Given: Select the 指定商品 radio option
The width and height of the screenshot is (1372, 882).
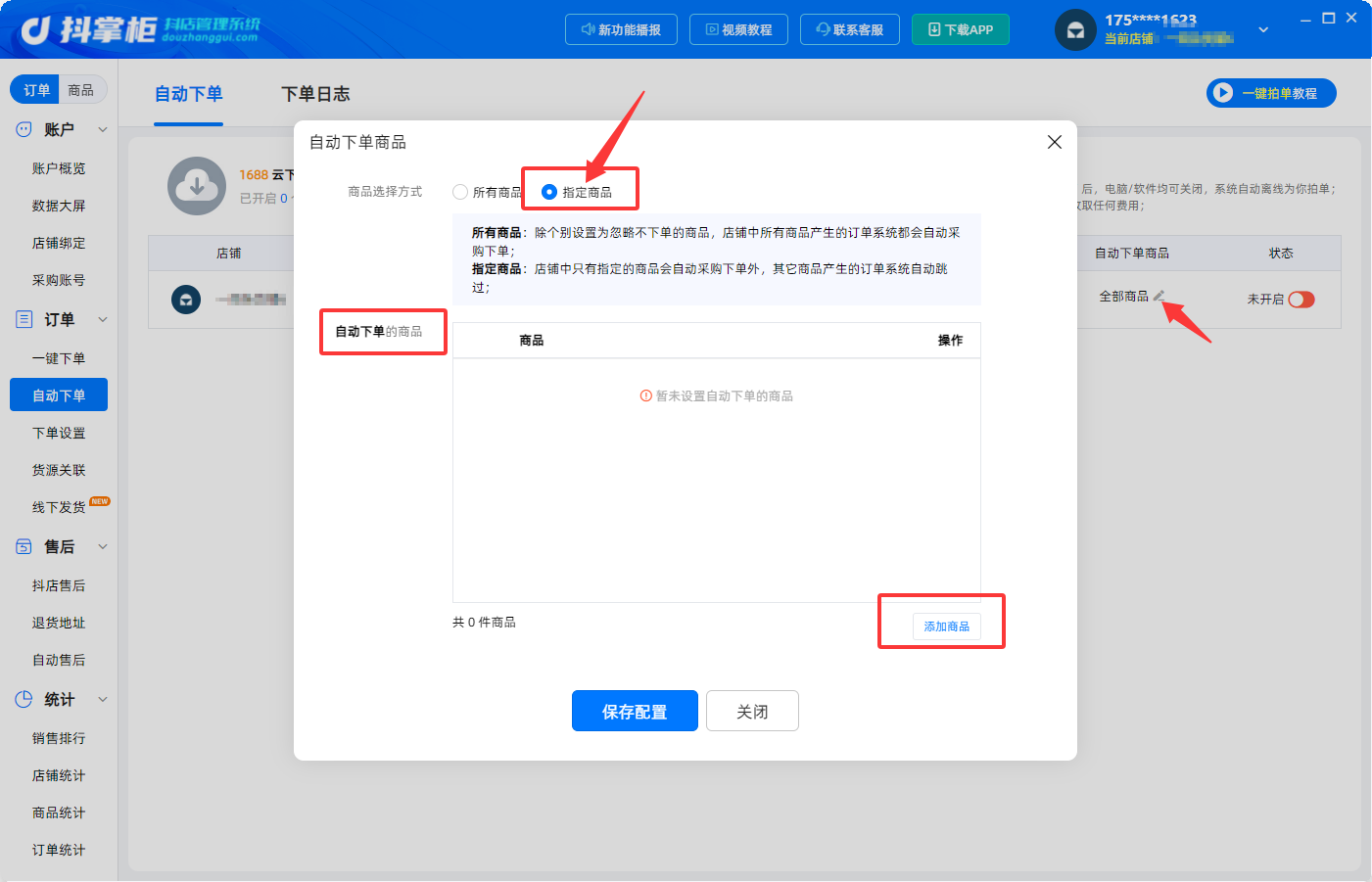Looking at the screenshot, I should pyautogui.click(x=549, y=192).
